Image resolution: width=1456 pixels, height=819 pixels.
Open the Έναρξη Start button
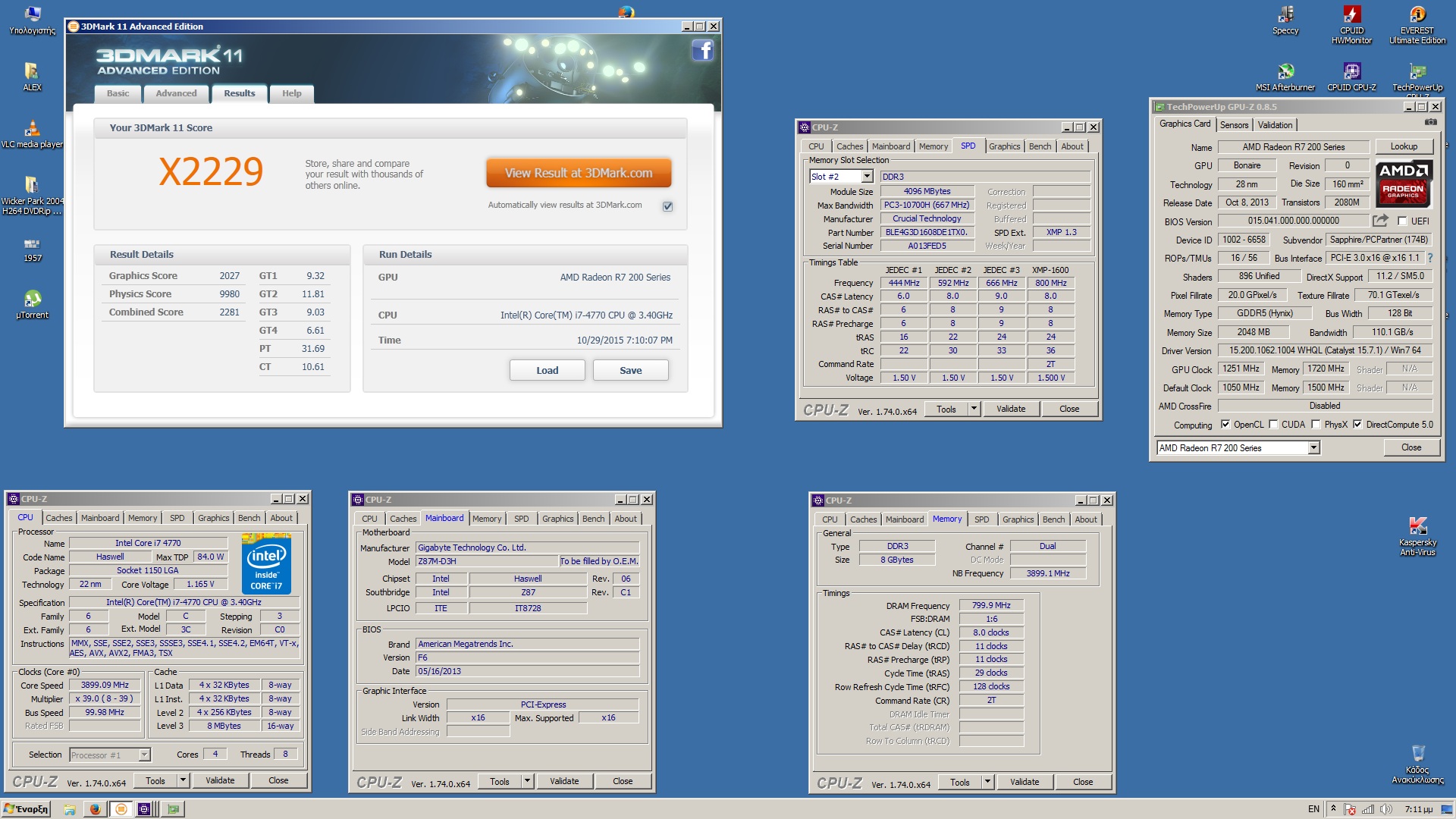point(27,809)
